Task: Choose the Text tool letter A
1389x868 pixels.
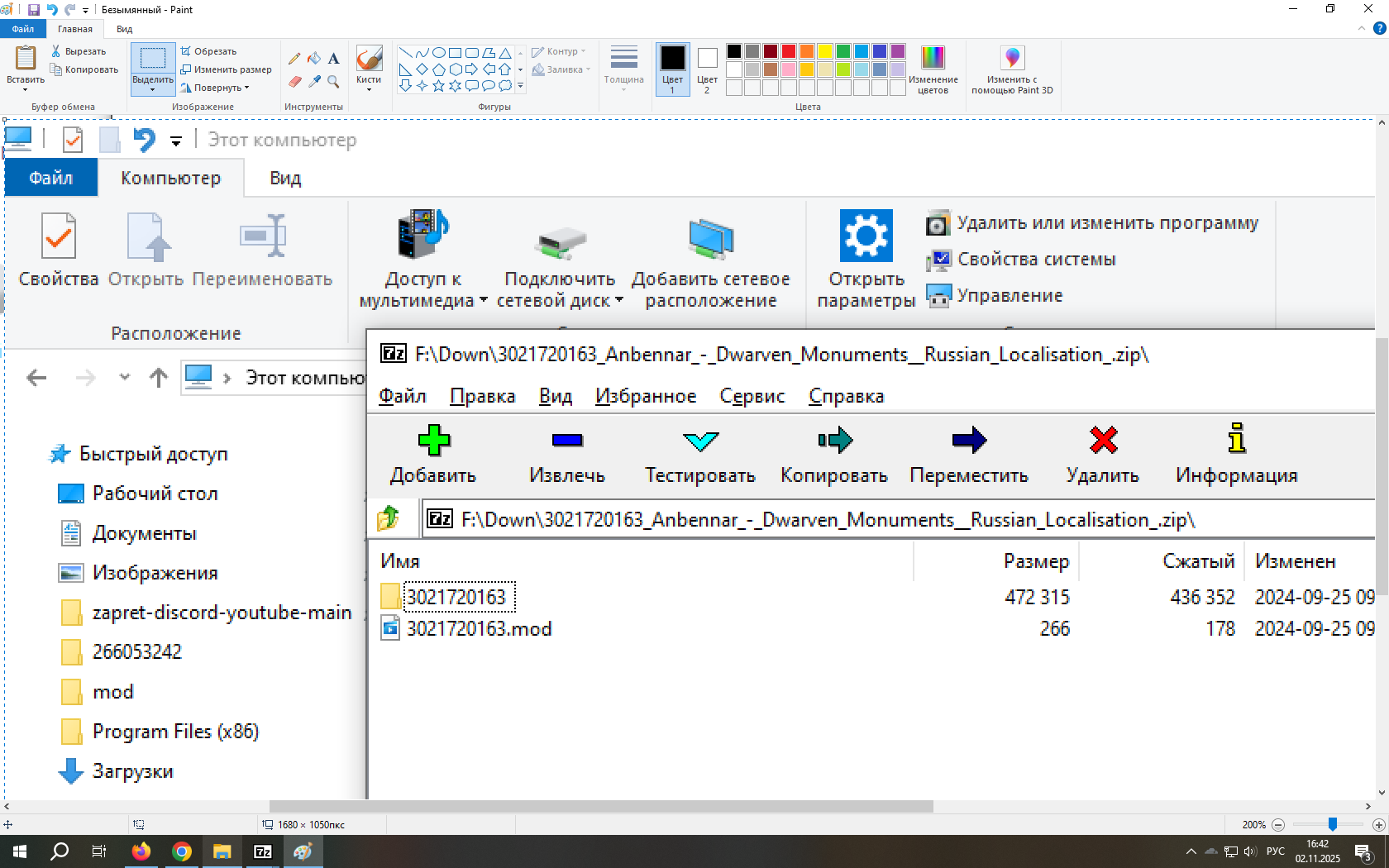Action: [x=333, y=59]
